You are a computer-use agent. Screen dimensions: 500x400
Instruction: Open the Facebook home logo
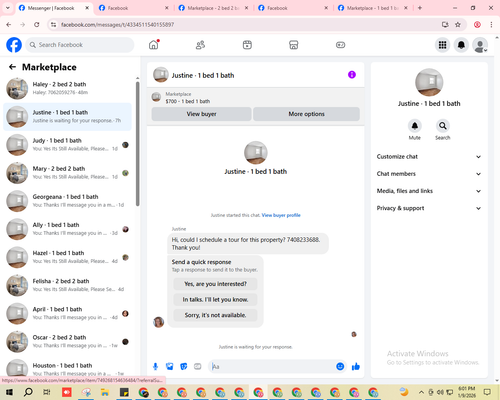point(14,45)
